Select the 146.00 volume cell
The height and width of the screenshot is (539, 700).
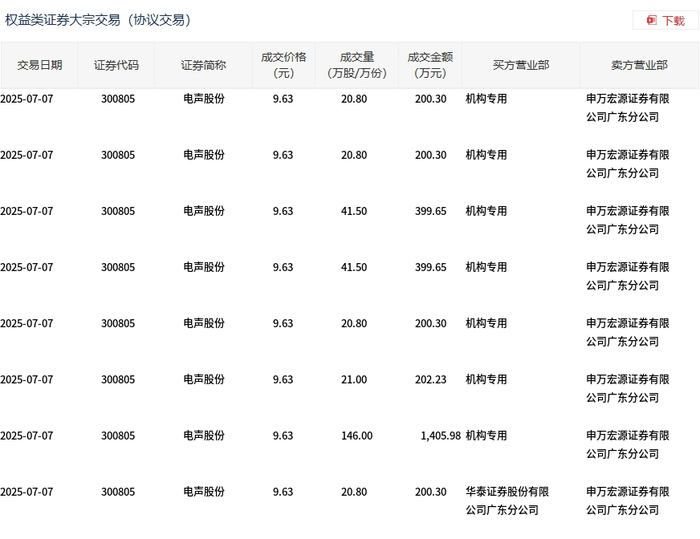pyautogui.click(x=357, y=436)
